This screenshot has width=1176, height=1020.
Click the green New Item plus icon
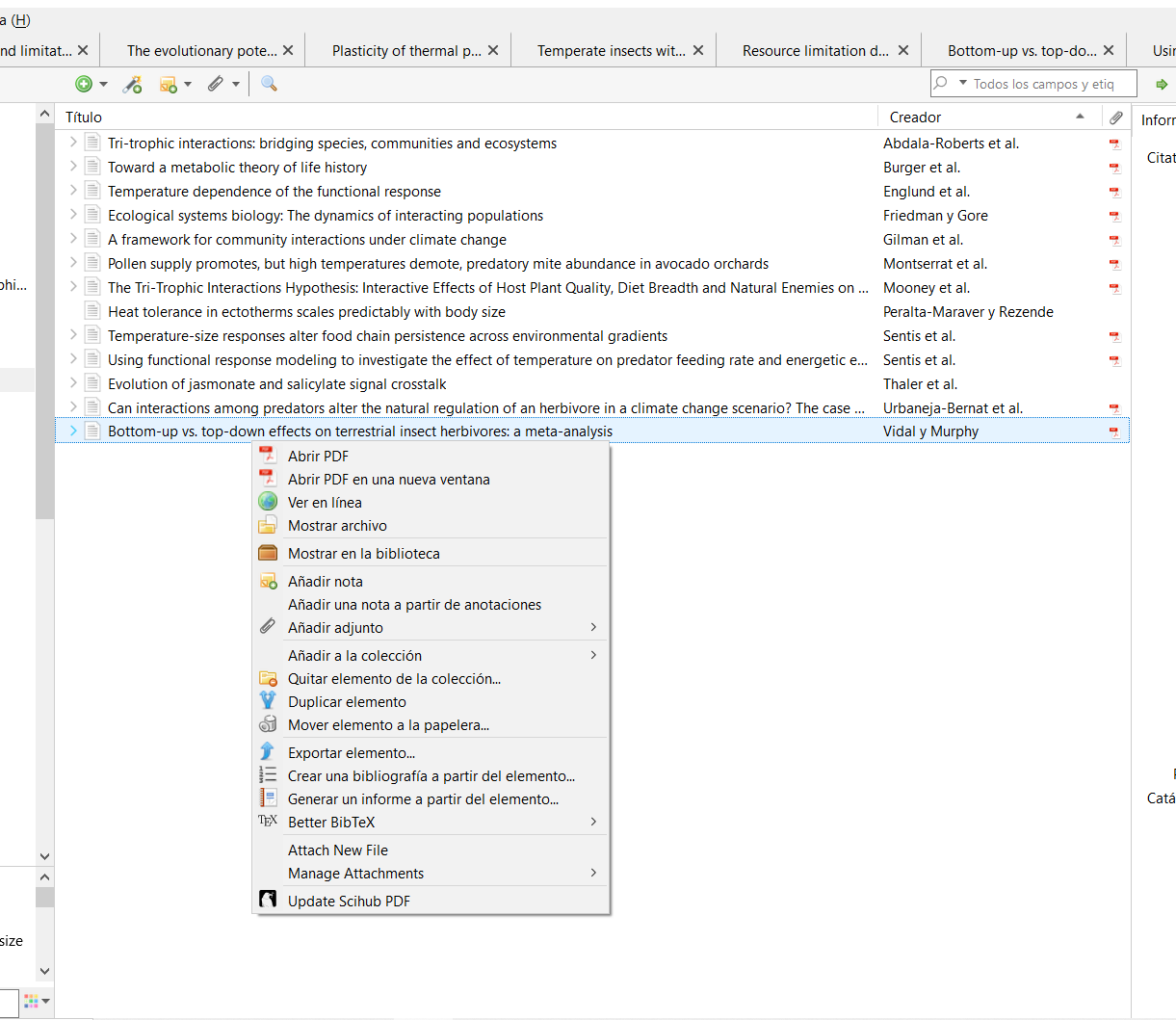(x=84, y=85)
